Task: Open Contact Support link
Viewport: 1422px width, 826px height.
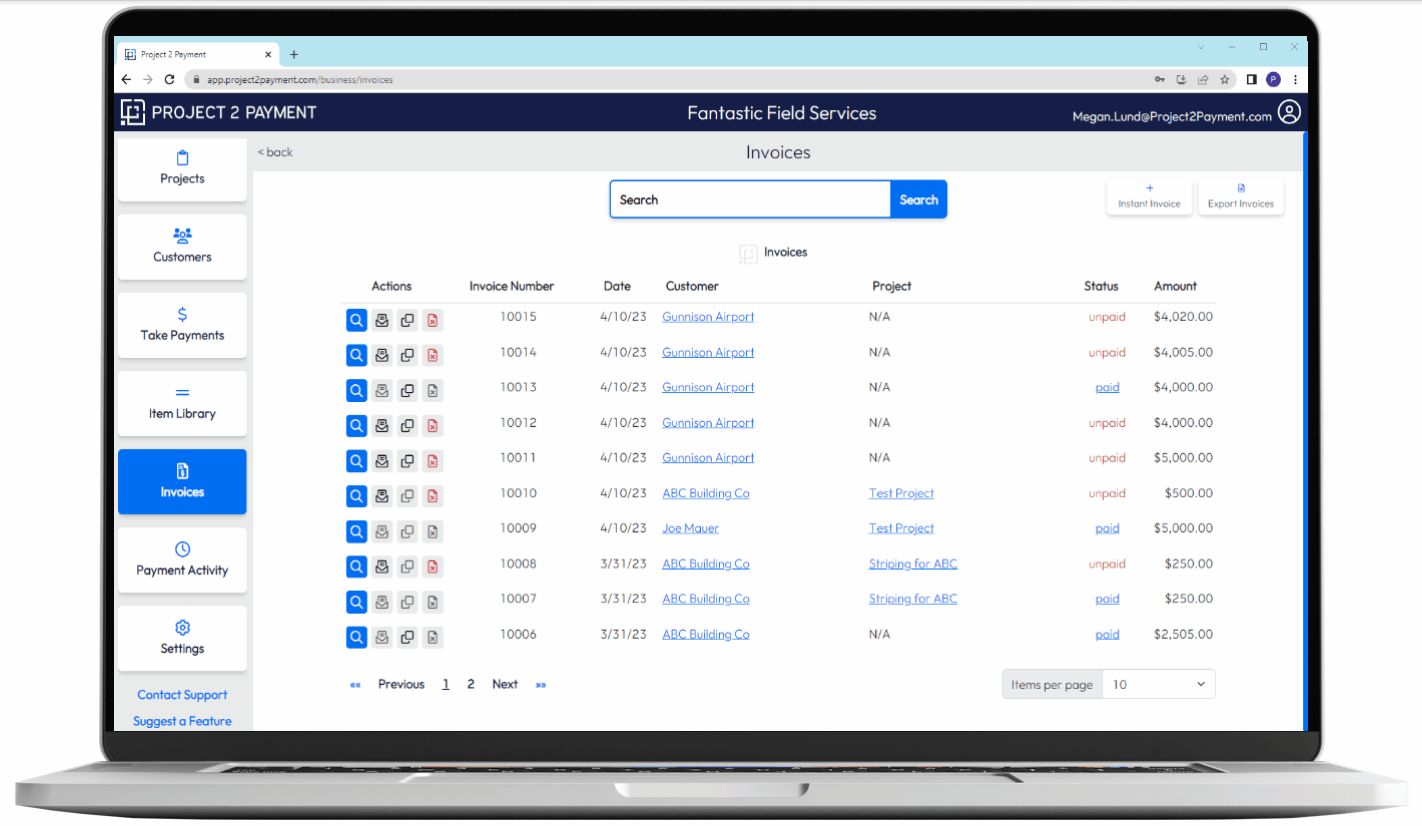Action: coord(182,695)
